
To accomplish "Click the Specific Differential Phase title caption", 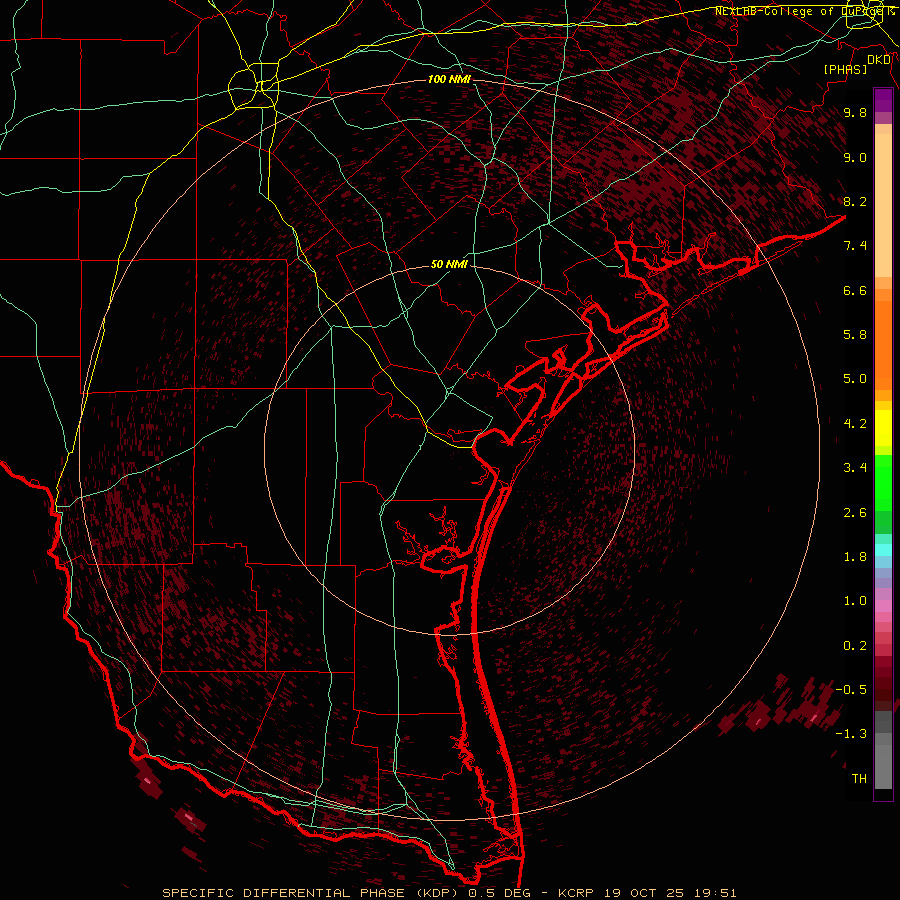I will pyautogui.click(x=449, y=893).
